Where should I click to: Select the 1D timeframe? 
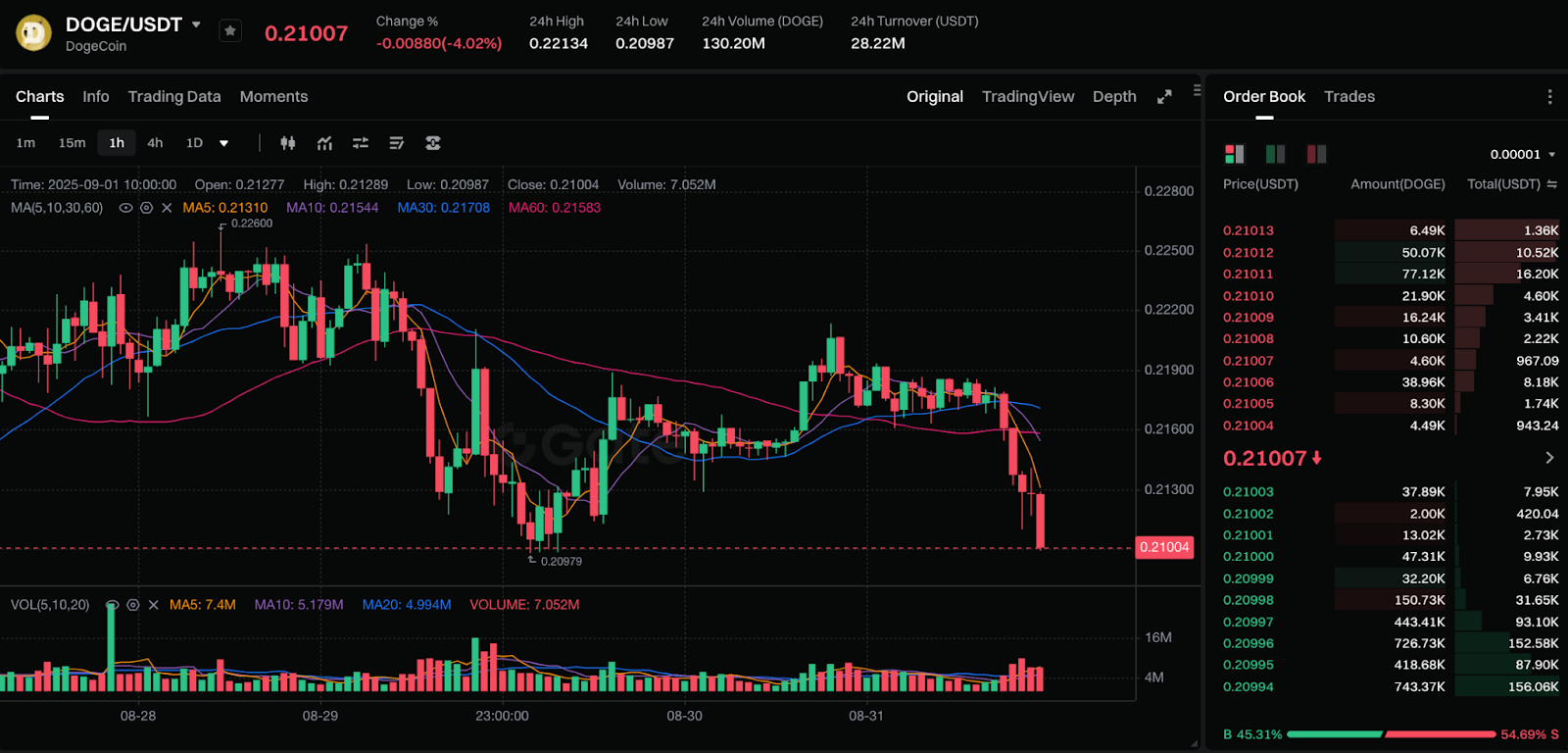(194, 143)
